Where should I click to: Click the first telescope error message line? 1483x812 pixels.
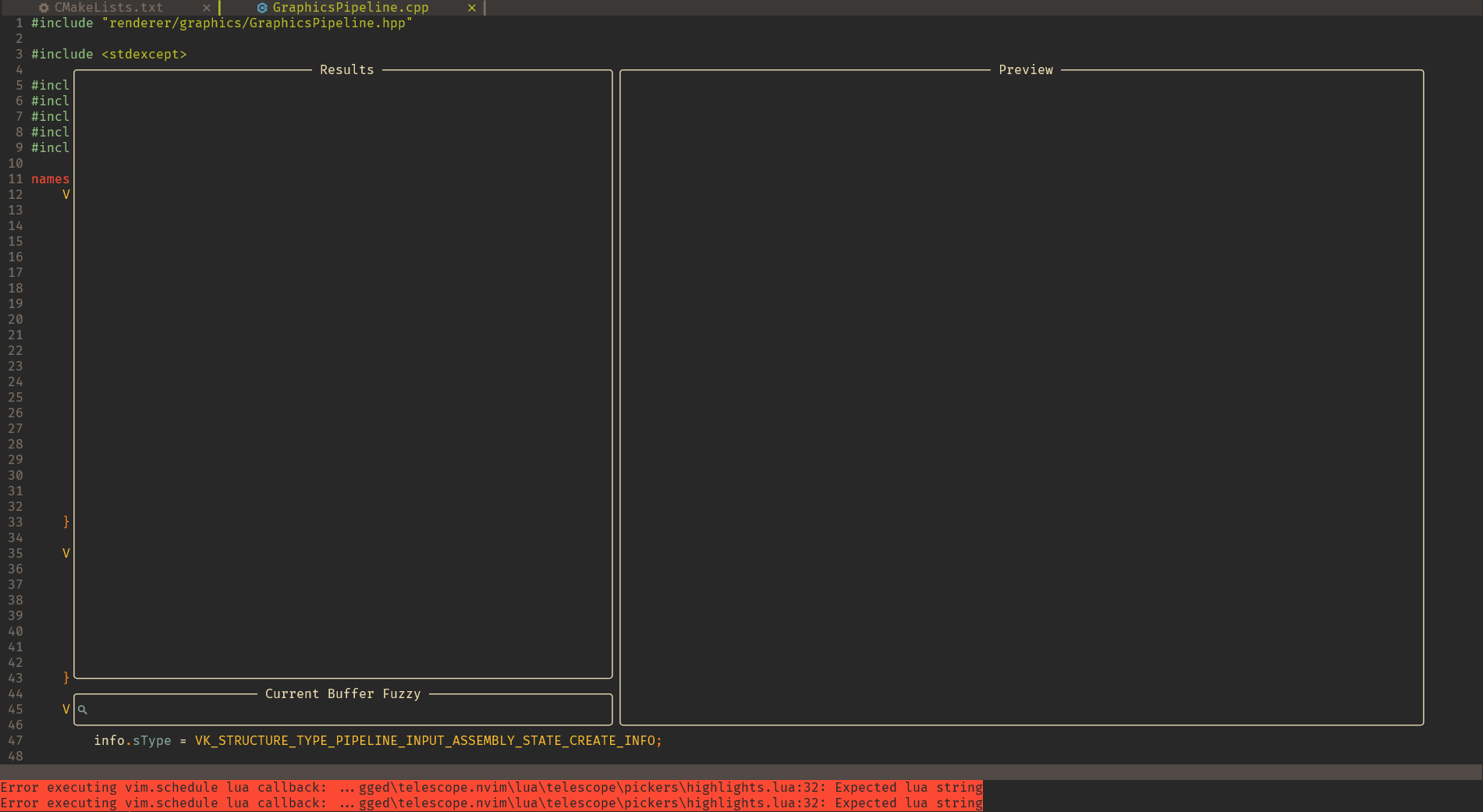(x=491, y=788)
